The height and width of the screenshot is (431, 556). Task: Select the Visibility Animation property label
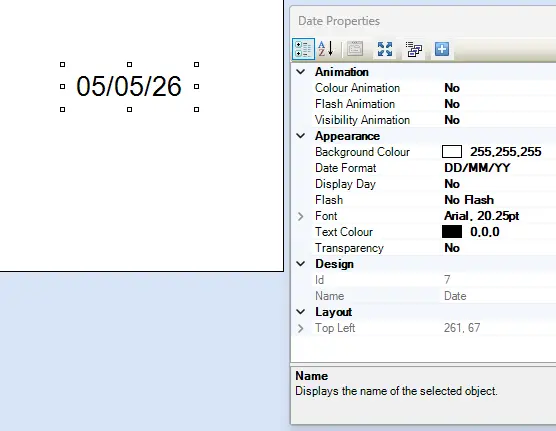pos(362,120)
